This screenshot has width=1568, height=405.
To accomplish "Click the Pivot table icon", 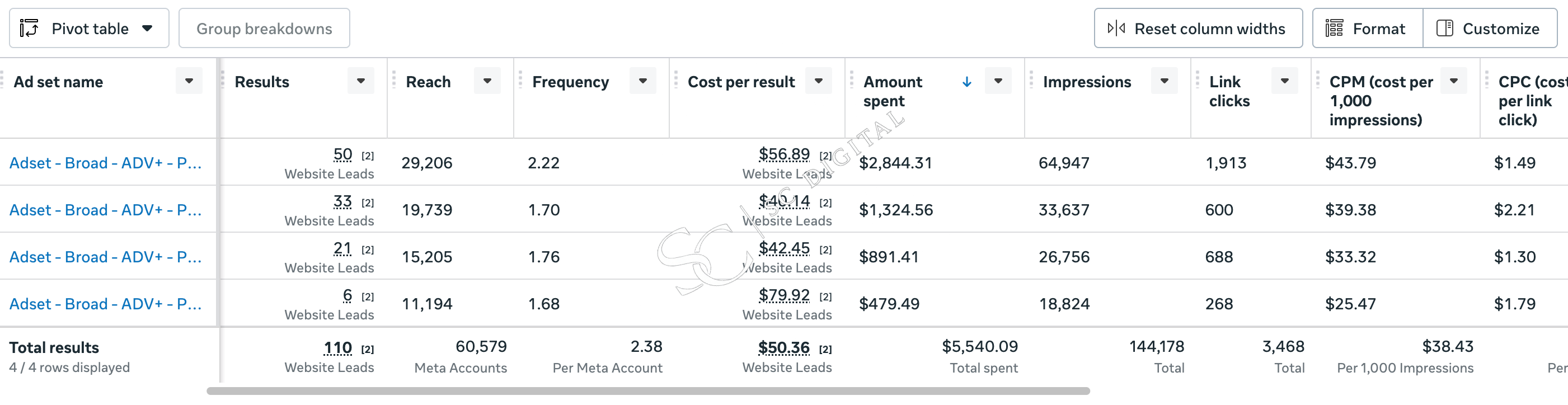I will coord(29,28).
